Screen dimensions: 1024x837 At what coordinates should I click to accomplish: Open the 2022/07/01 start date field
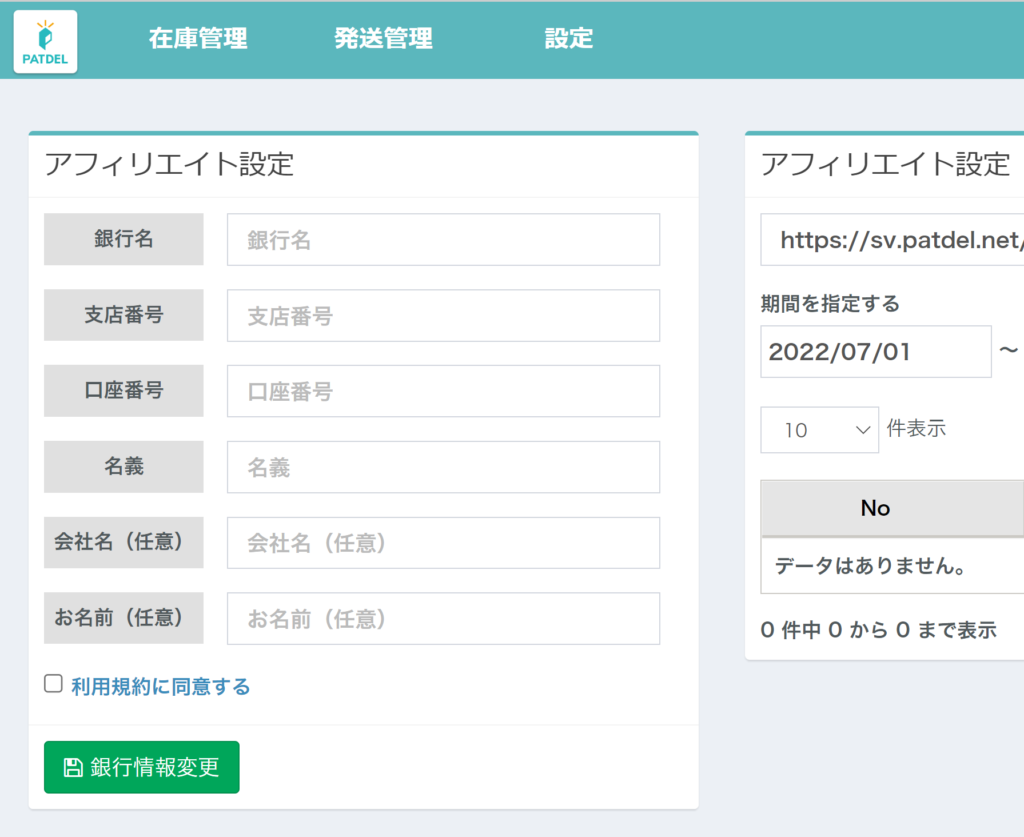click(x=875, y=352)
